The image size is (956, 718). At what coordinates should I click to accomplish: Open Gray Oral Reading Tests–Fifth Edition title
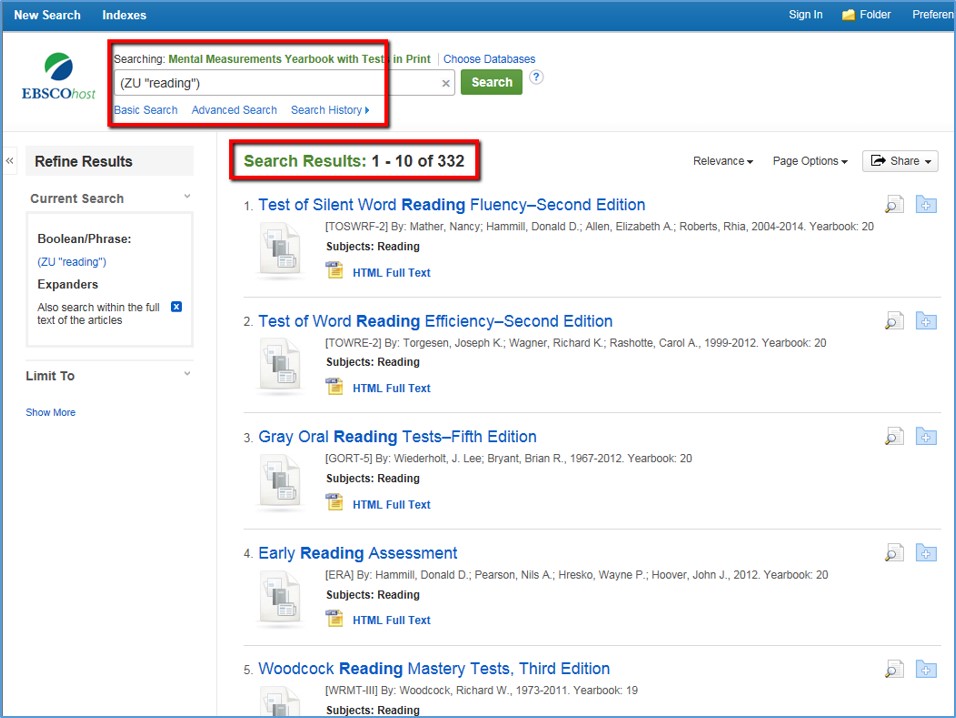pos(398,436)
